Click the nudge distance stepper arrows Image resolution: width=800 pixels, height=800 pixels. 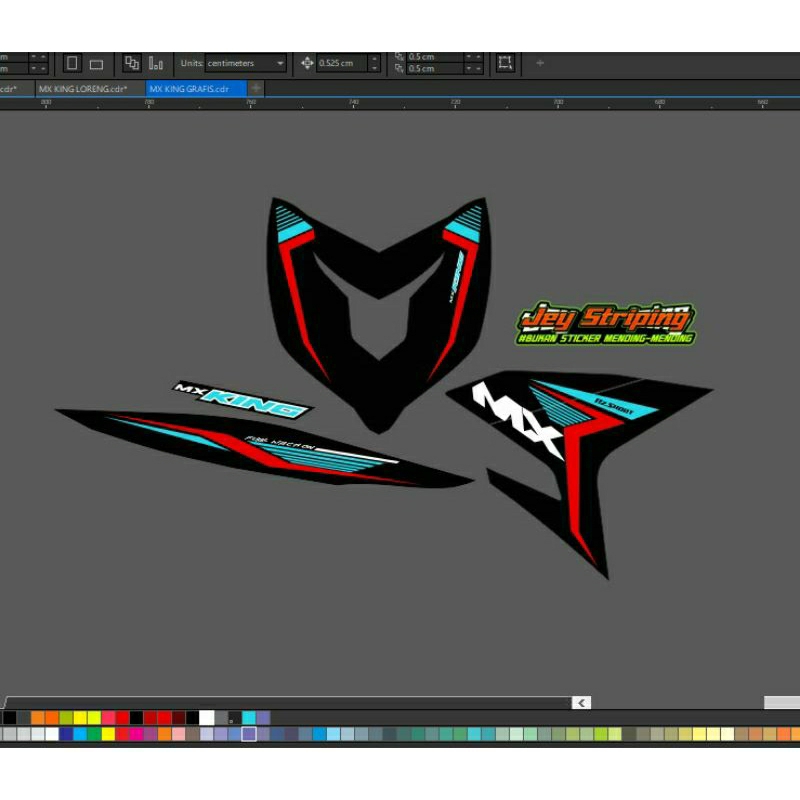point(374,63)
